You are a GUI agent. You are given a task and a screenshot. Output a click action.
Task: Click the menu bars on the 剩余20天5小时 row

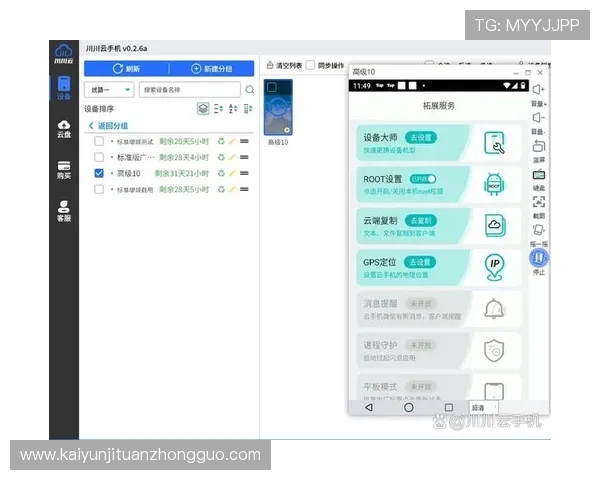(x=244, y=141)
